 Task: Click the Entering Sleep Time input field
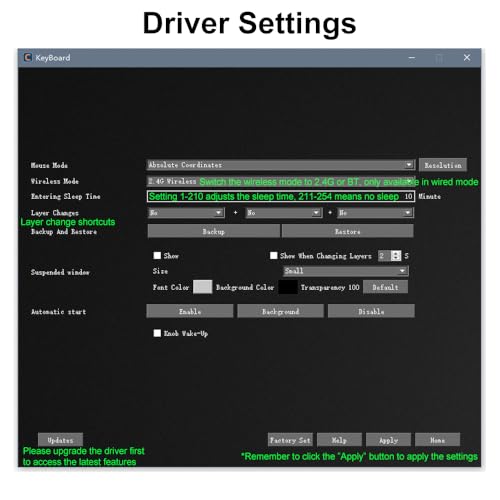pyautogui.click(x=281, y=196)
